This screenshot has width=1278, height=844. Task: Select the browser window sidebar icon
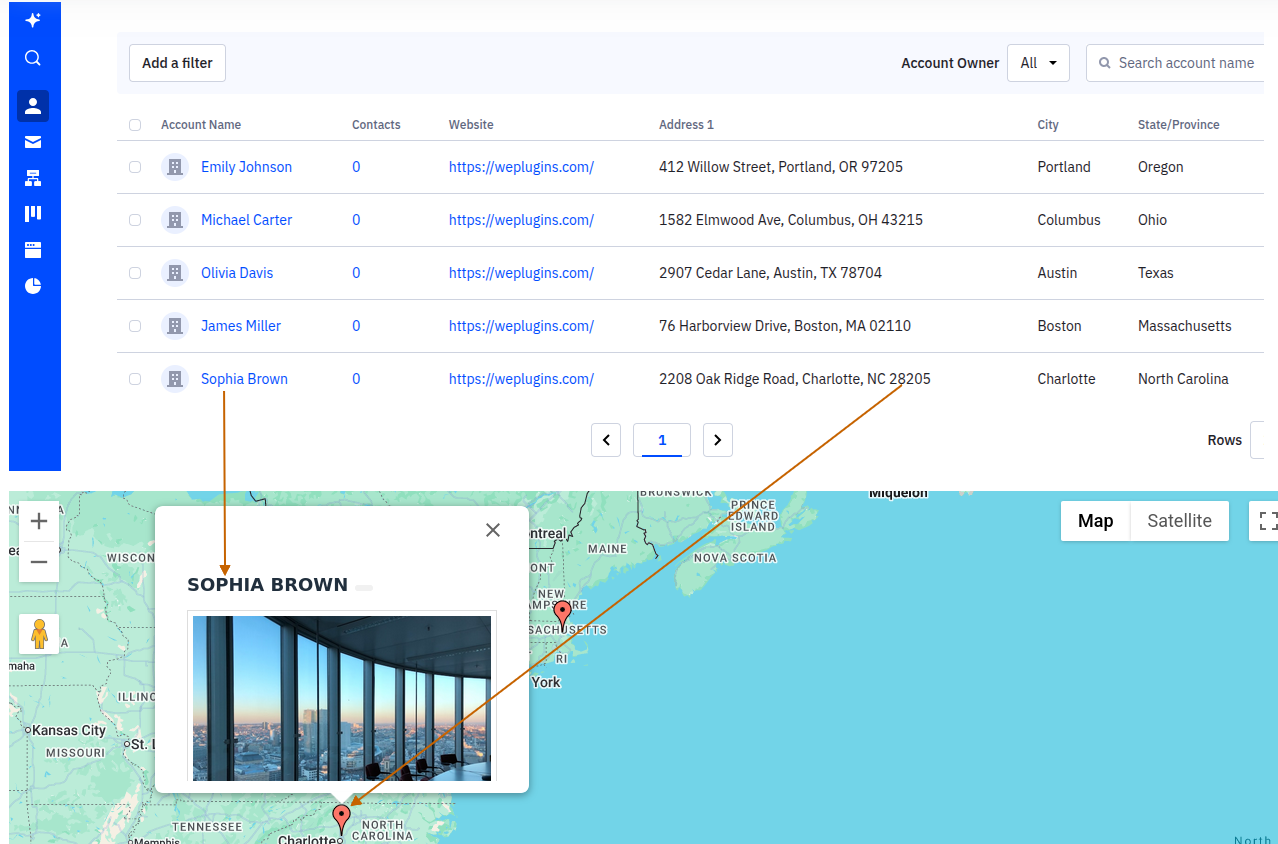33,248
